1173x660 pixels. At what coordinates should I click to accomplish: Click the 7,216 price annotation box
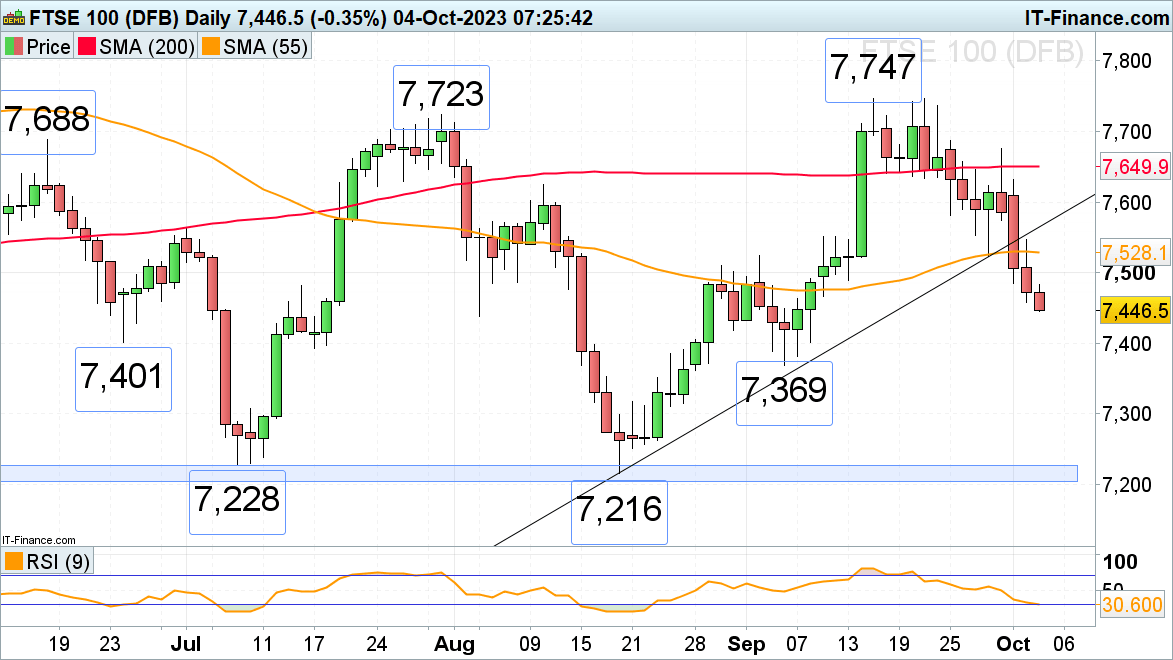click(619, 512)
